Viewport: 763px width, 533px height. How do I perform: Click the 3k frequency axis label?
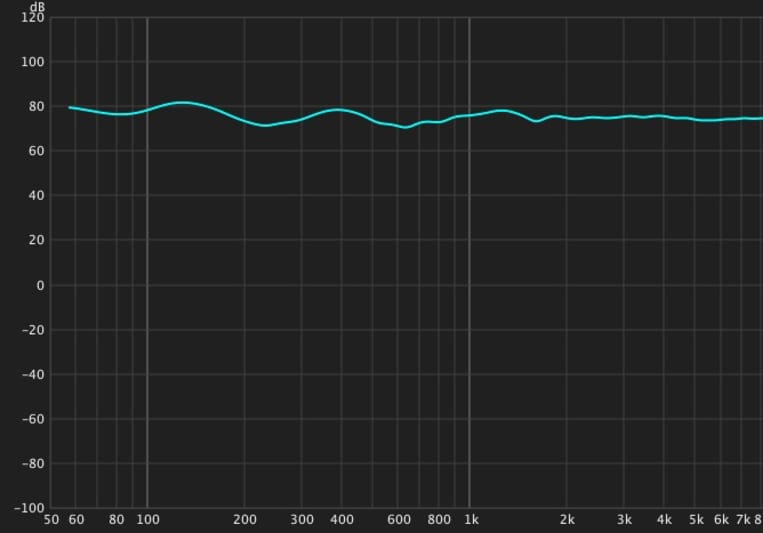625,520
